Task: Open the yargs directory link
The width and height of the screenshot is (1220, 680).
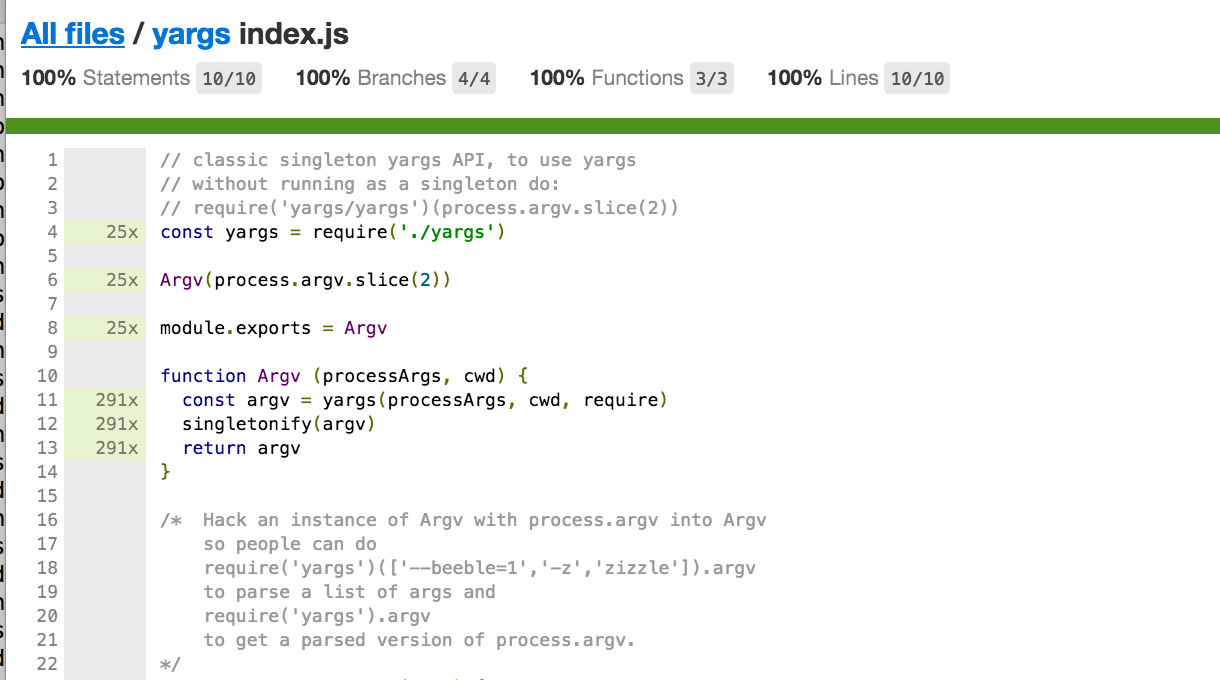Action: pos(191,34)
